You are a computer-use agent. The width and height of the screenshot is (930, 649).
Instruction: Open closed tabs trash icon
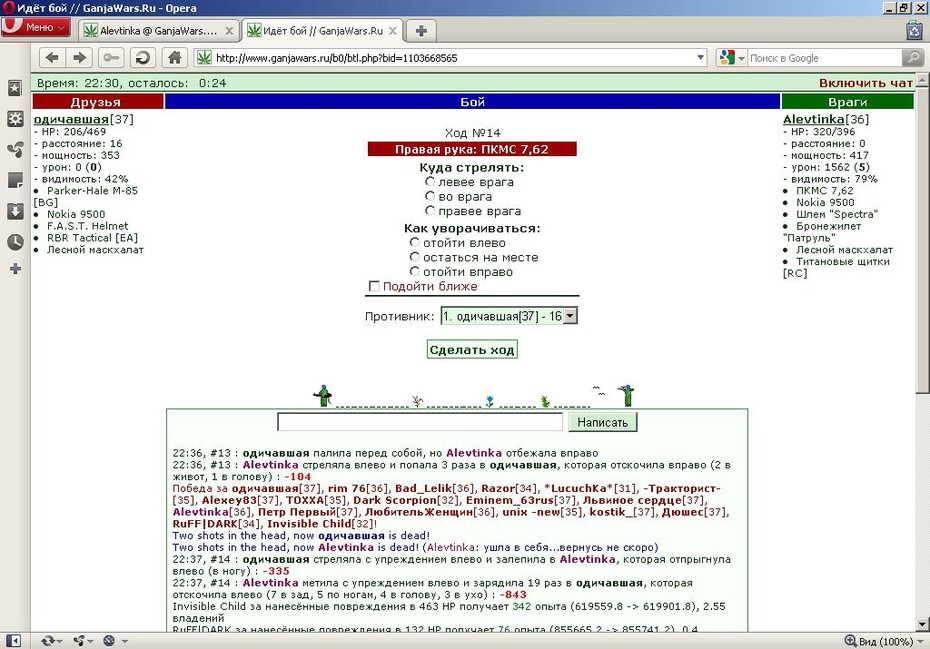[x=915, y=30]
